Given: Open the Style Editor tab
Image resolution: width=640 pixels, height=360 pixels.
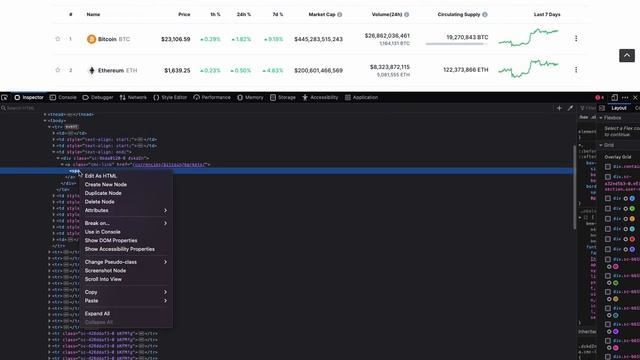Looking at the screenshot, I should coord(170,98).
